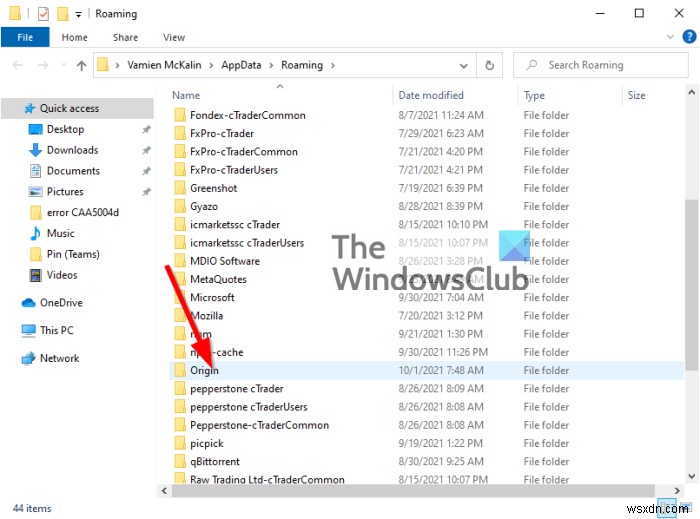
Task: Sort by Date modified column
Action: pyautogui.click(x=431, y=96)
